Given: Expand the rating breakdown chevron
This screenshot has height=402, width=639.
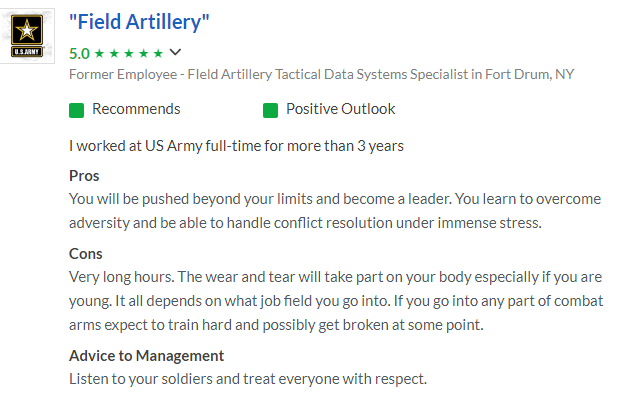Looking at the screenshot, I should (x=176, y=52).
